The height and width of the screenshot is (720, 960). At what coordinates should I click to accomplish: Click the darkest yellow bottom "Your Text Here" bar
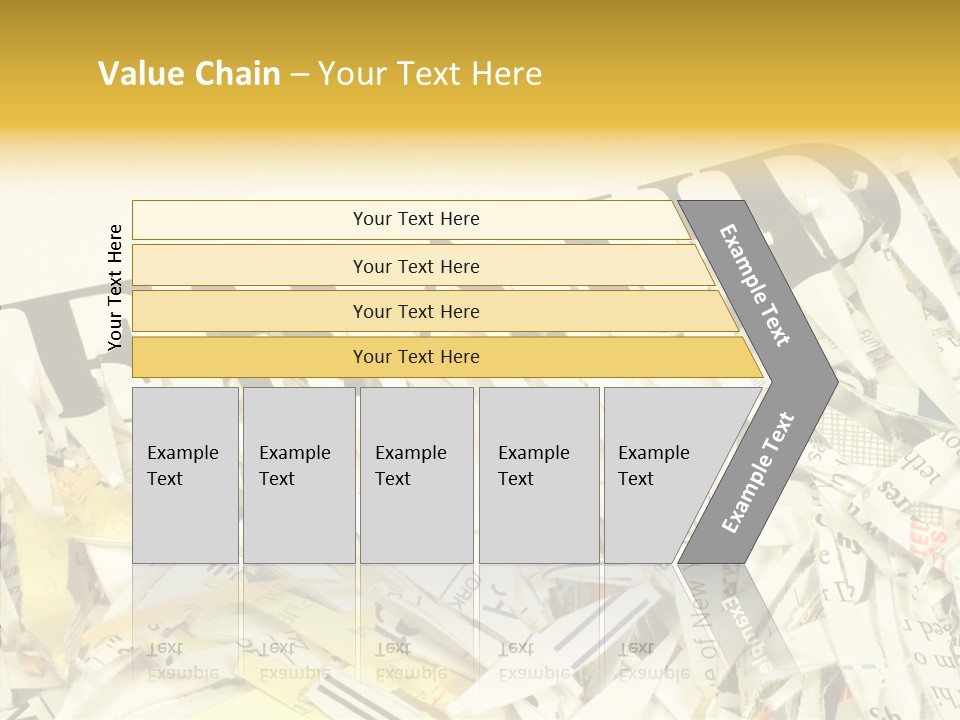click(x=416, y=357)
